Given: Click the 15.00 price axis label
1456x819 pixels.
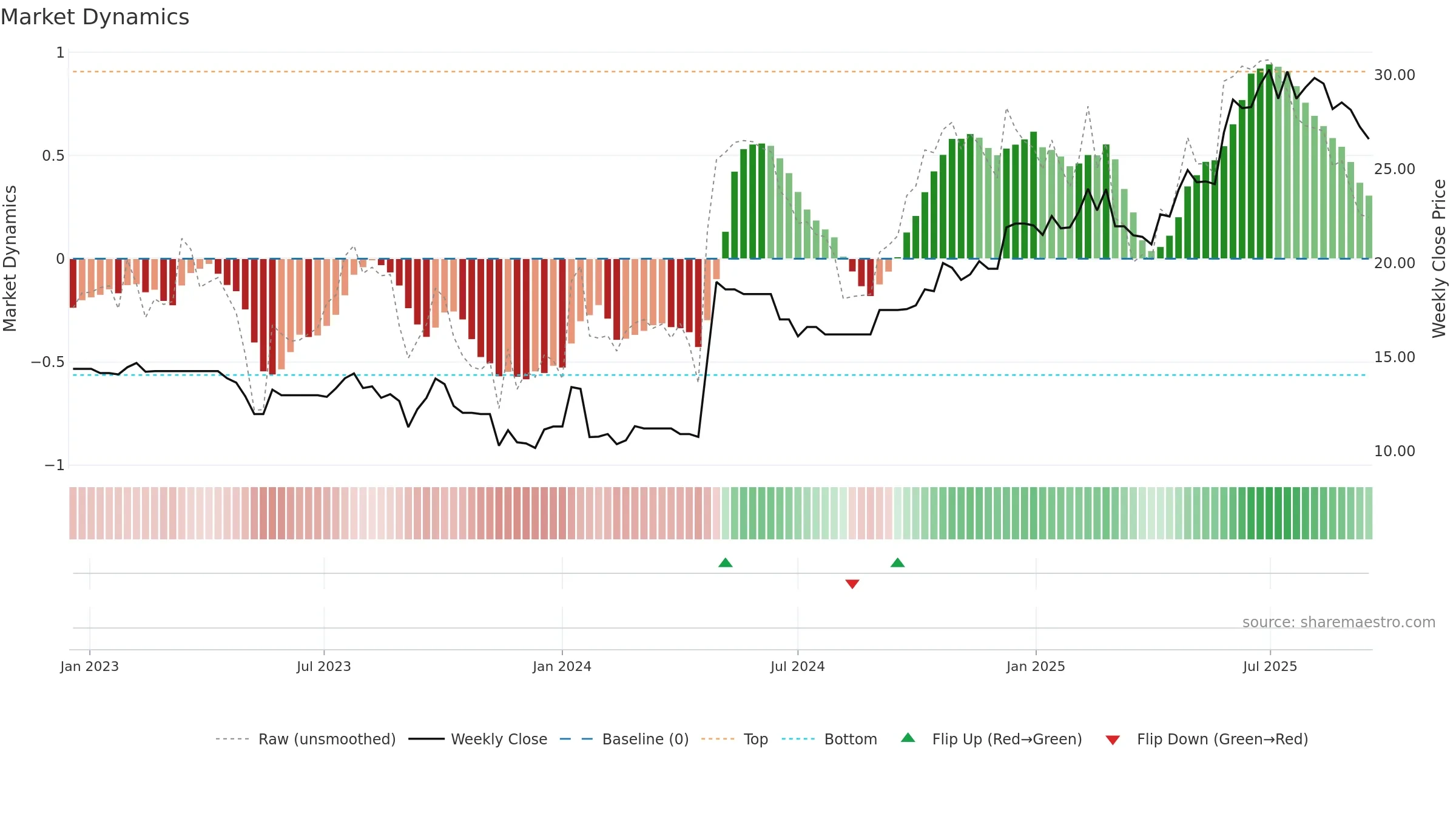Looking at the screenshot, I should (1395, 357).
